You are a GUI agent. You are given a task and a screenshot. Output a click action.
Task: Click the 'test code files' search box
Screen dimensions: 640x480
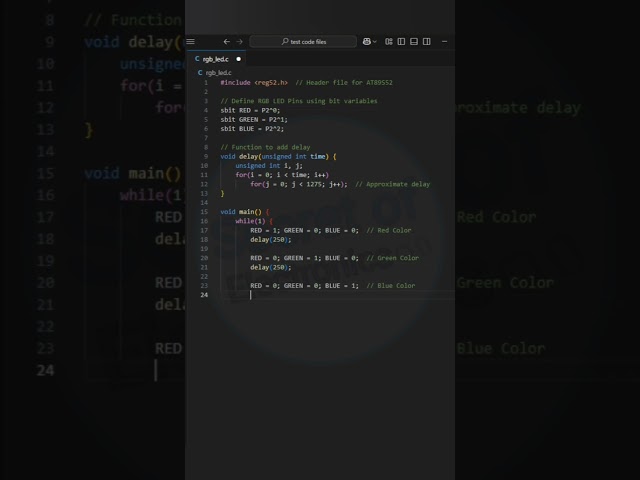(303, 42)
